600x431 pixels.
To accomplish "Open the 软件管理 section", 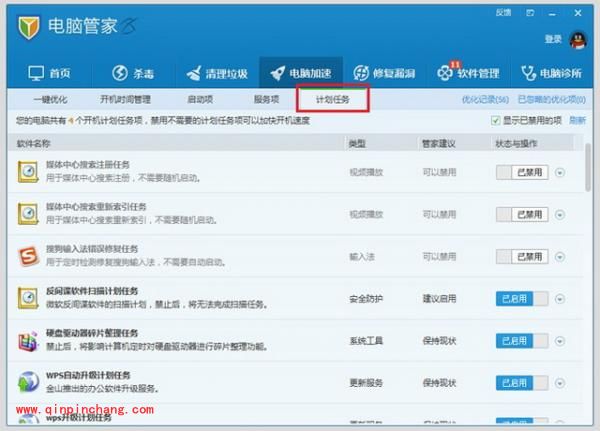I will tap(468, 72).
